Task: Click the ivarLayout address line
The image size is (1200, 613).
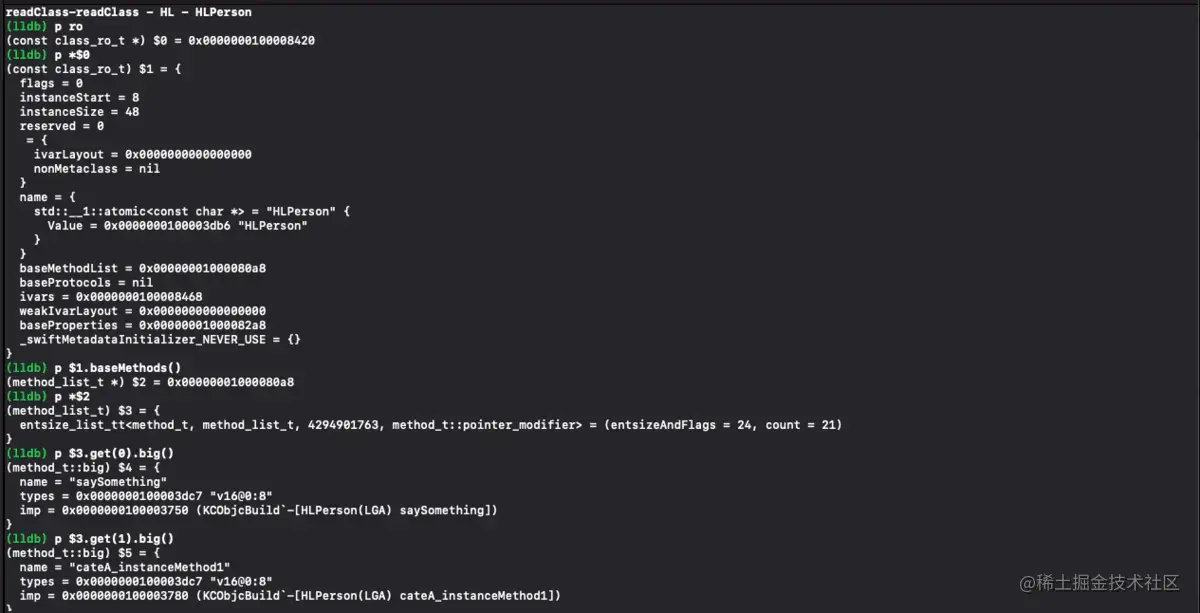Action: (x=142, y=155)
